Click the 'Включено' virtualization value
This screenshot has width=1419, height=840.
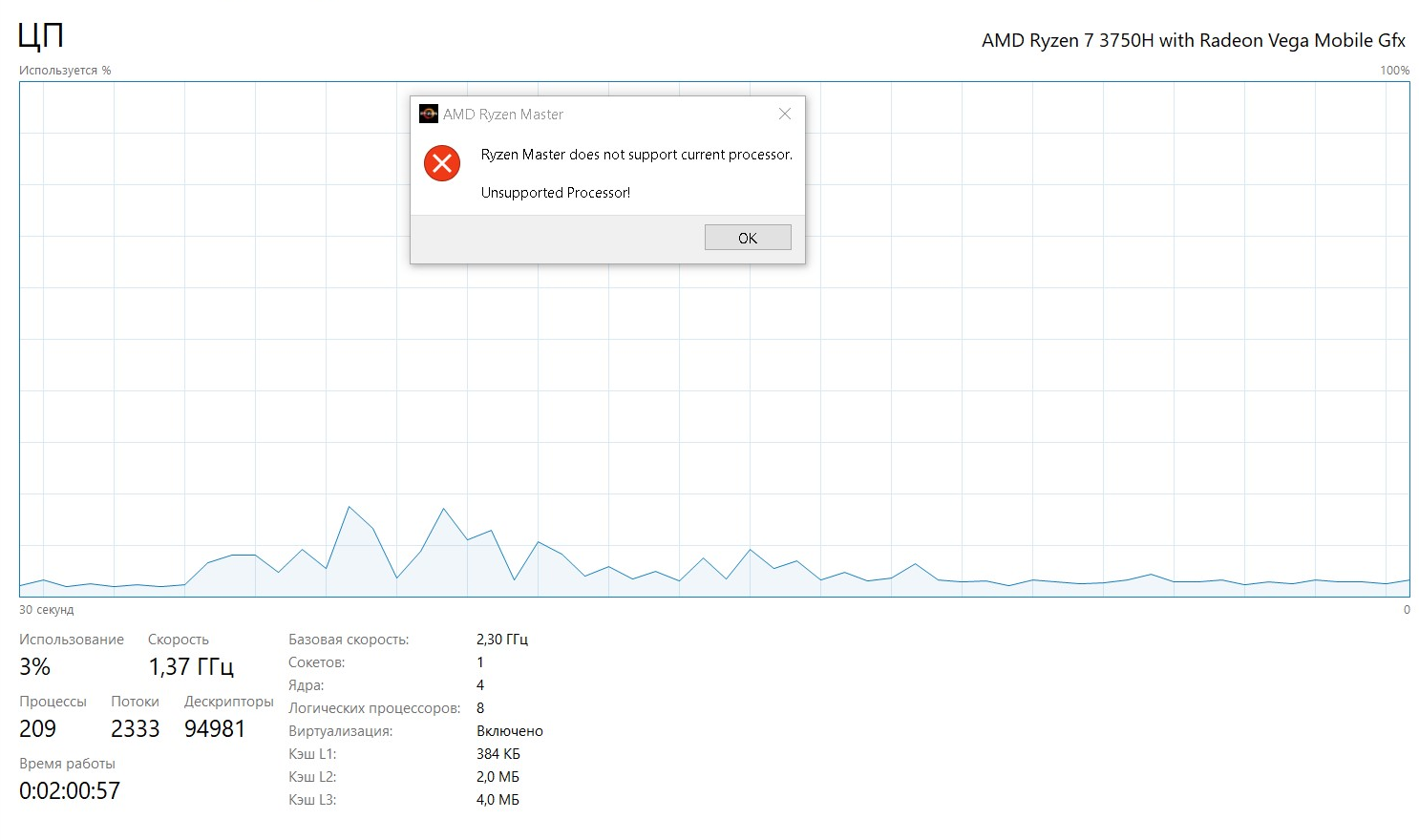(x=510, y=731)
